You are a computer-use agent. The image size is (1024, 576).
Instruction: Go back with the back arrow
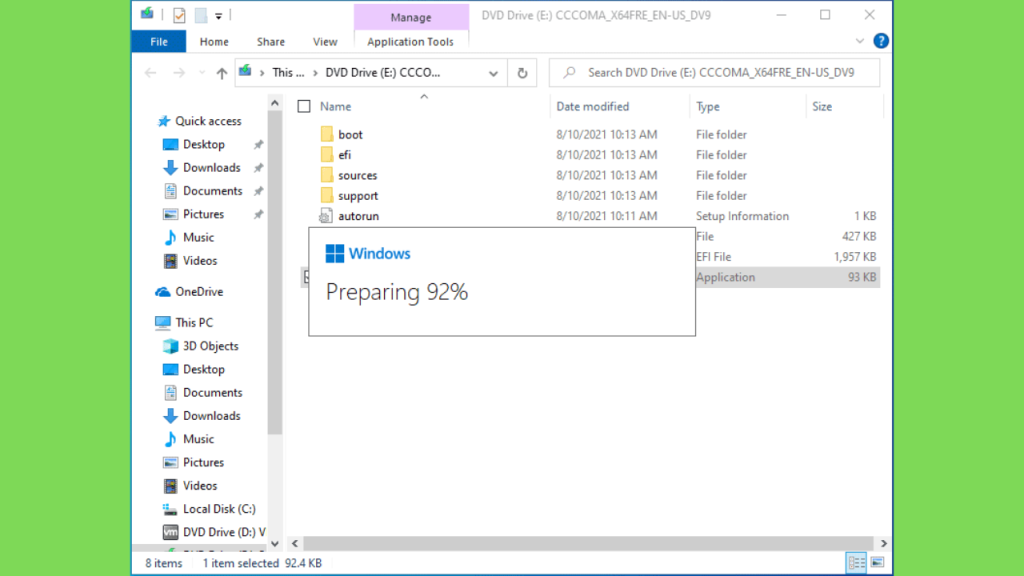click(151, 72)
